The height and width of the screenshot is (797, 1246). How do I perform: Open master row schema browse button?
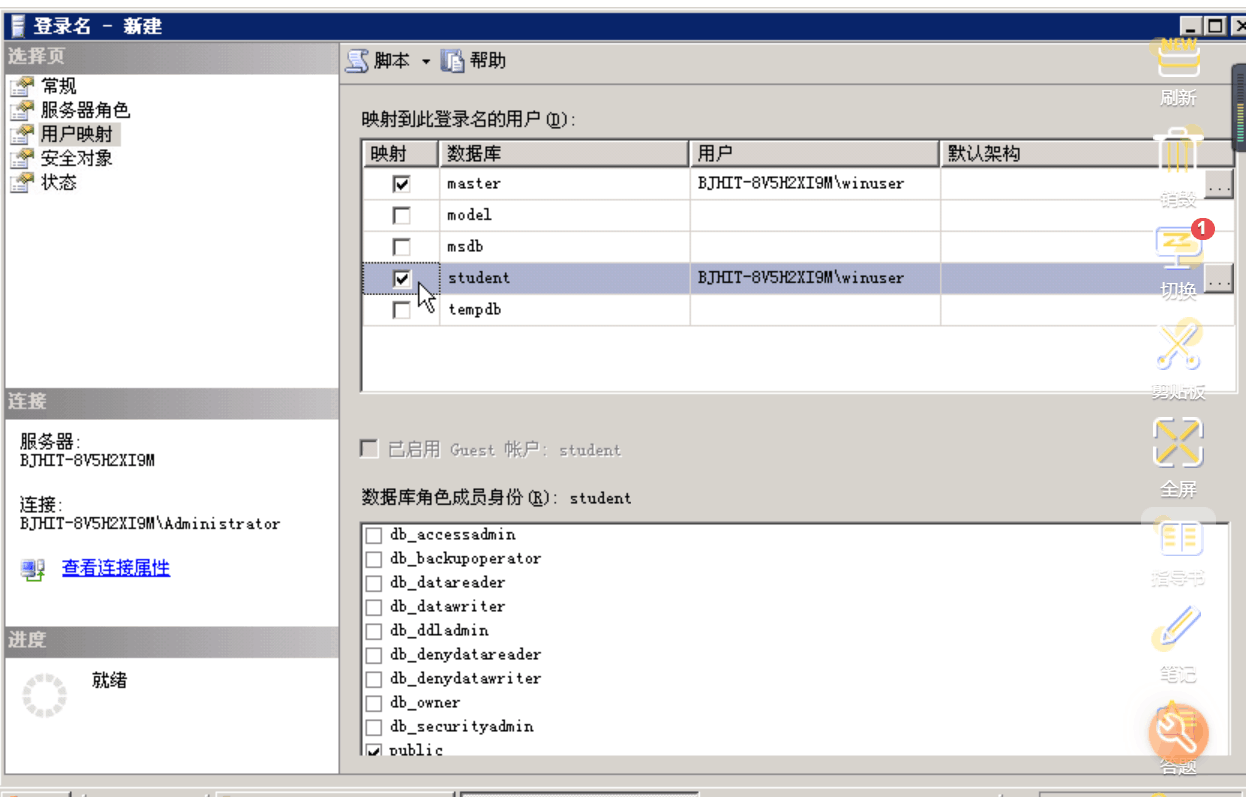tap(1219, 185)
